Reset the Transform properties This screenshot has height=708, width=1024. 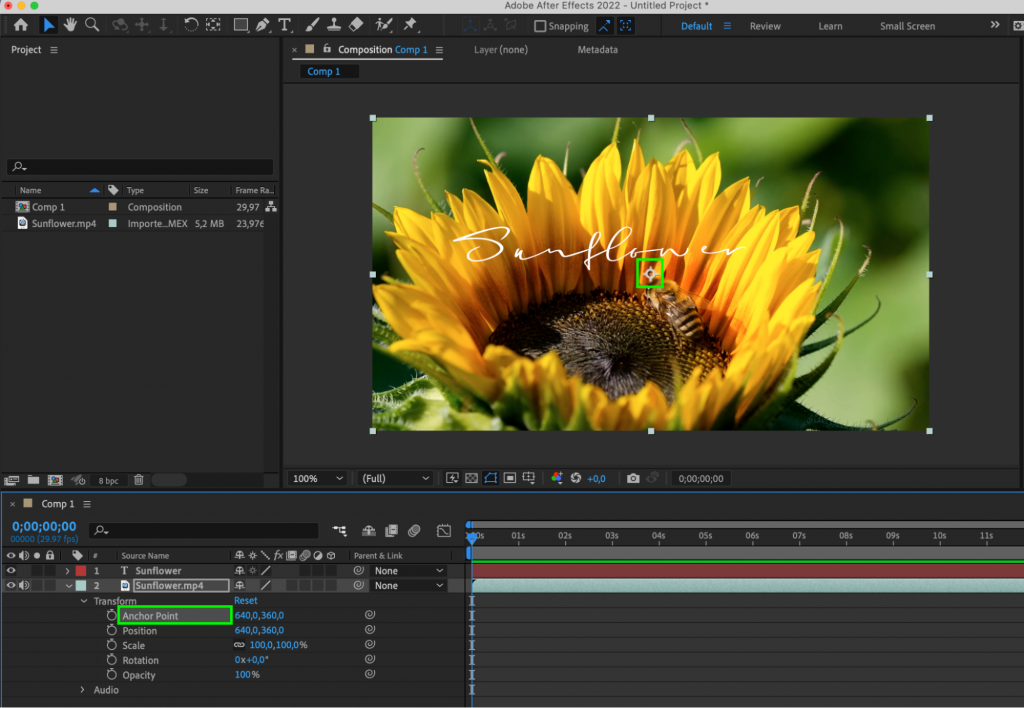click(x=247, y=601)
